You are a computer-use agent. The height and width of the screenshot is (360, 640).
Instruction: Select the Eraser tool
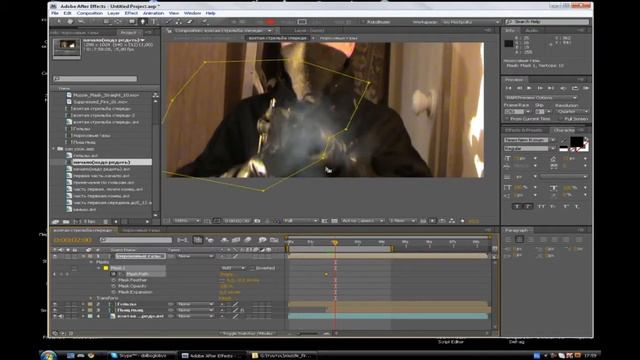[x=190, y=22]
